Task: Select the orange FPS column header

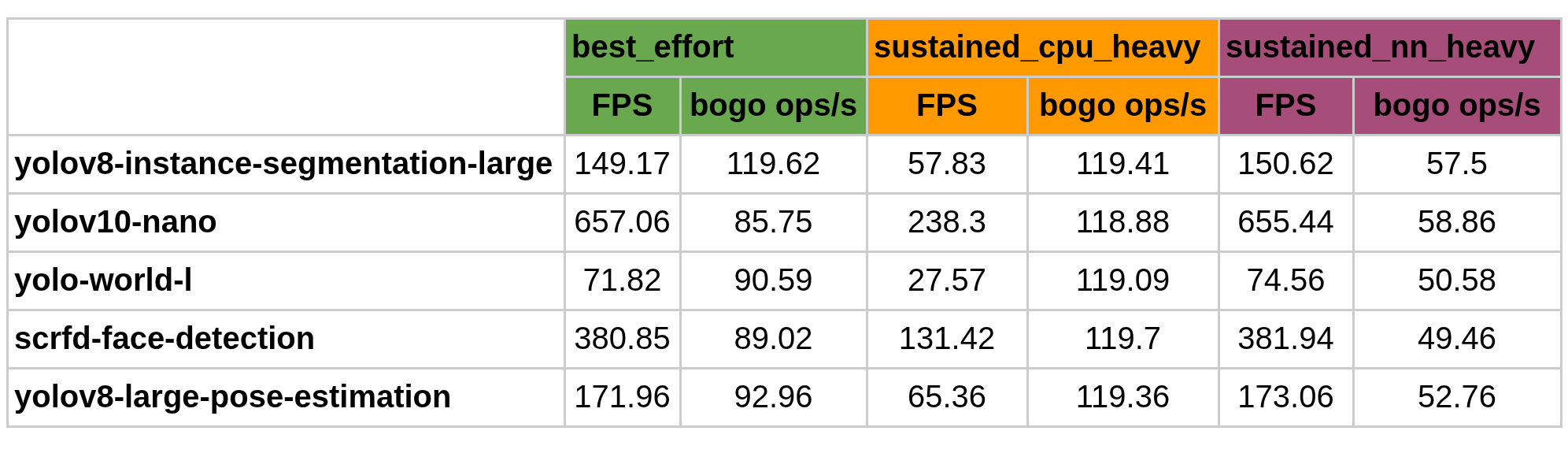Action: [x=947, y=106]
